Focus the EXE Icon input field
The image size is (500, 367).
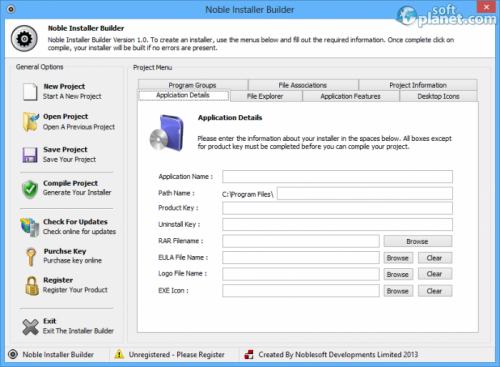tap(301, 291)
